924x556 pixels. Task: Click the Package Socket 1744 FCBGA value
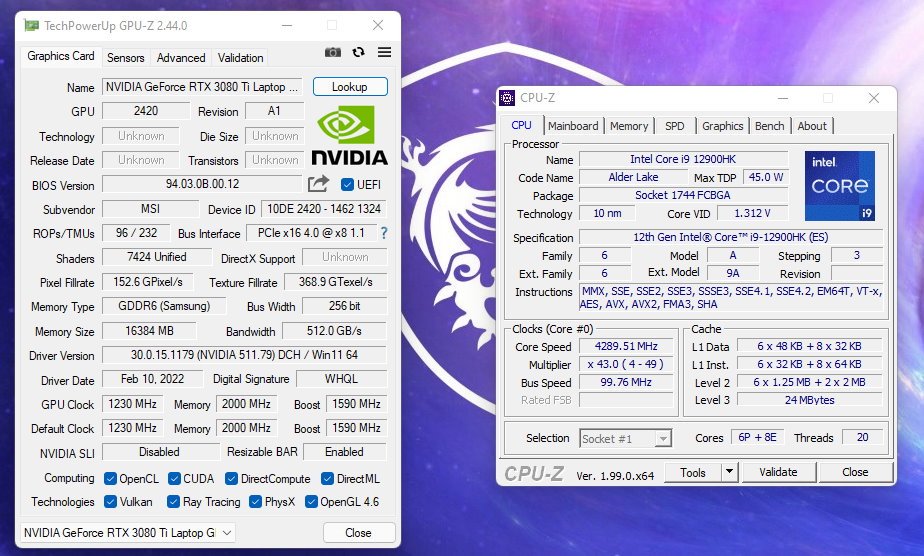[x=684, y=195]
